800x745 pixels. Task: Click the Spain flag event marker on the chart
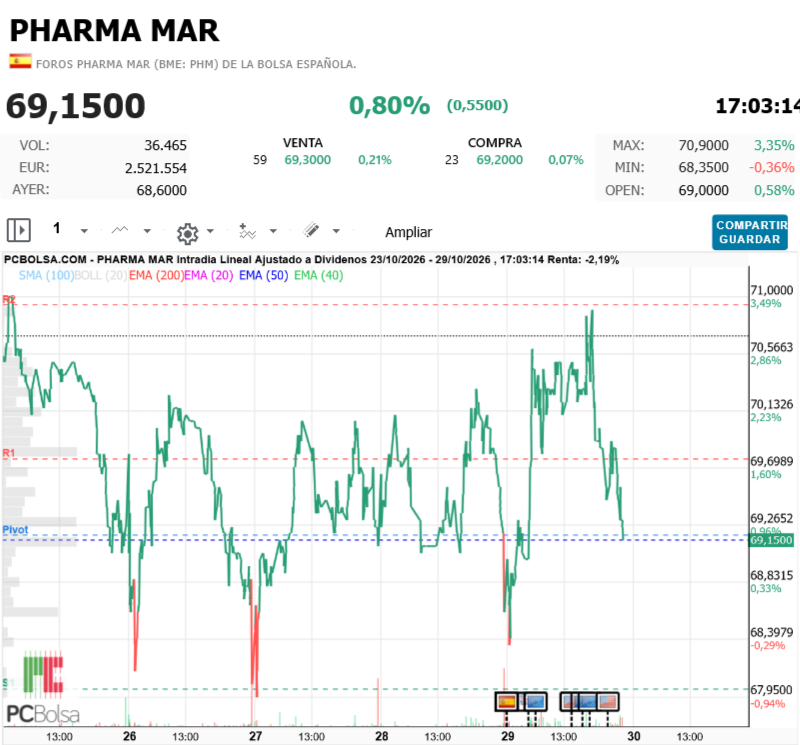click(x=506, y=702)
